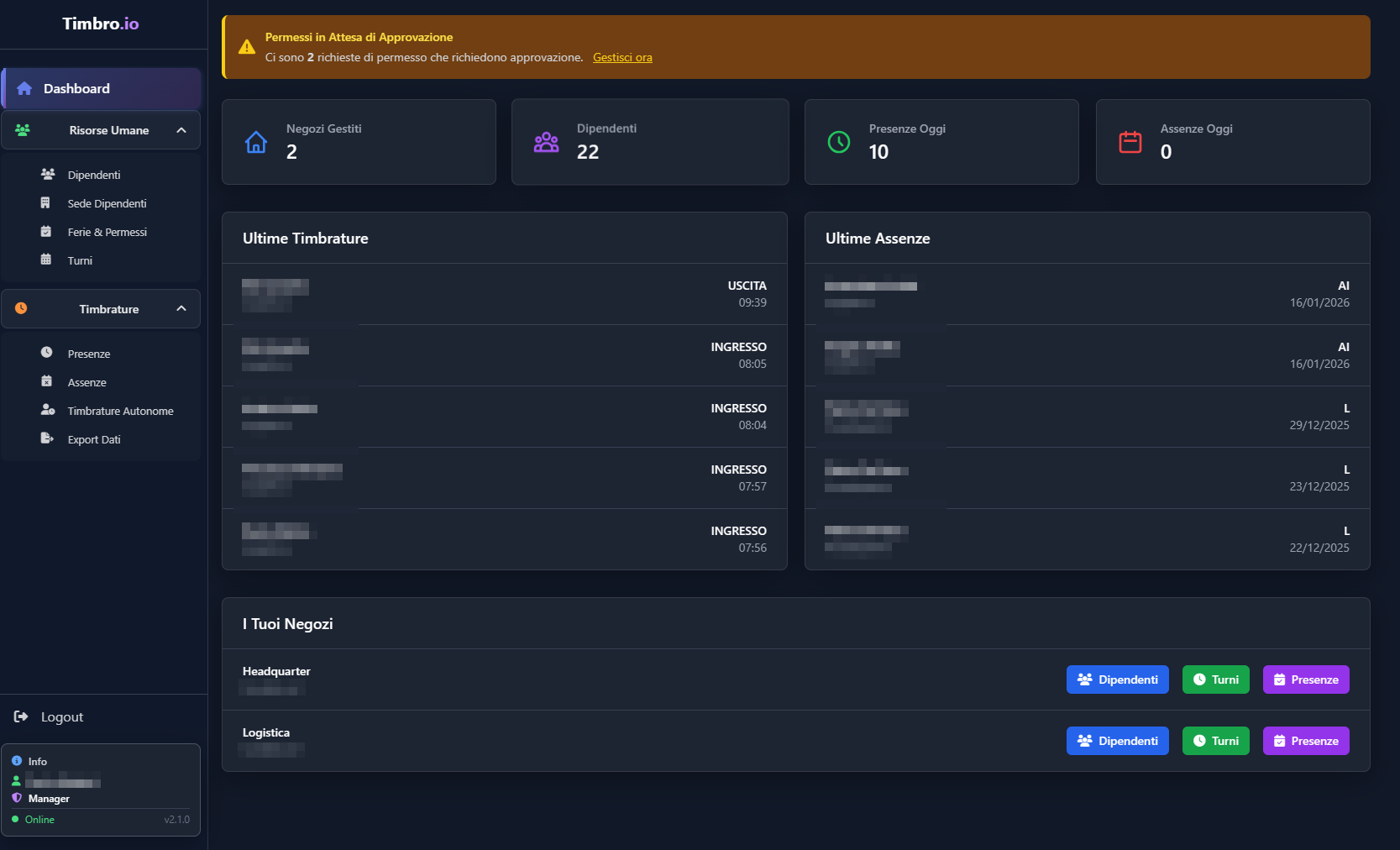View Presenze for the Headquarter store
The image size is (1400, 850).
(x=1305, y=679)
